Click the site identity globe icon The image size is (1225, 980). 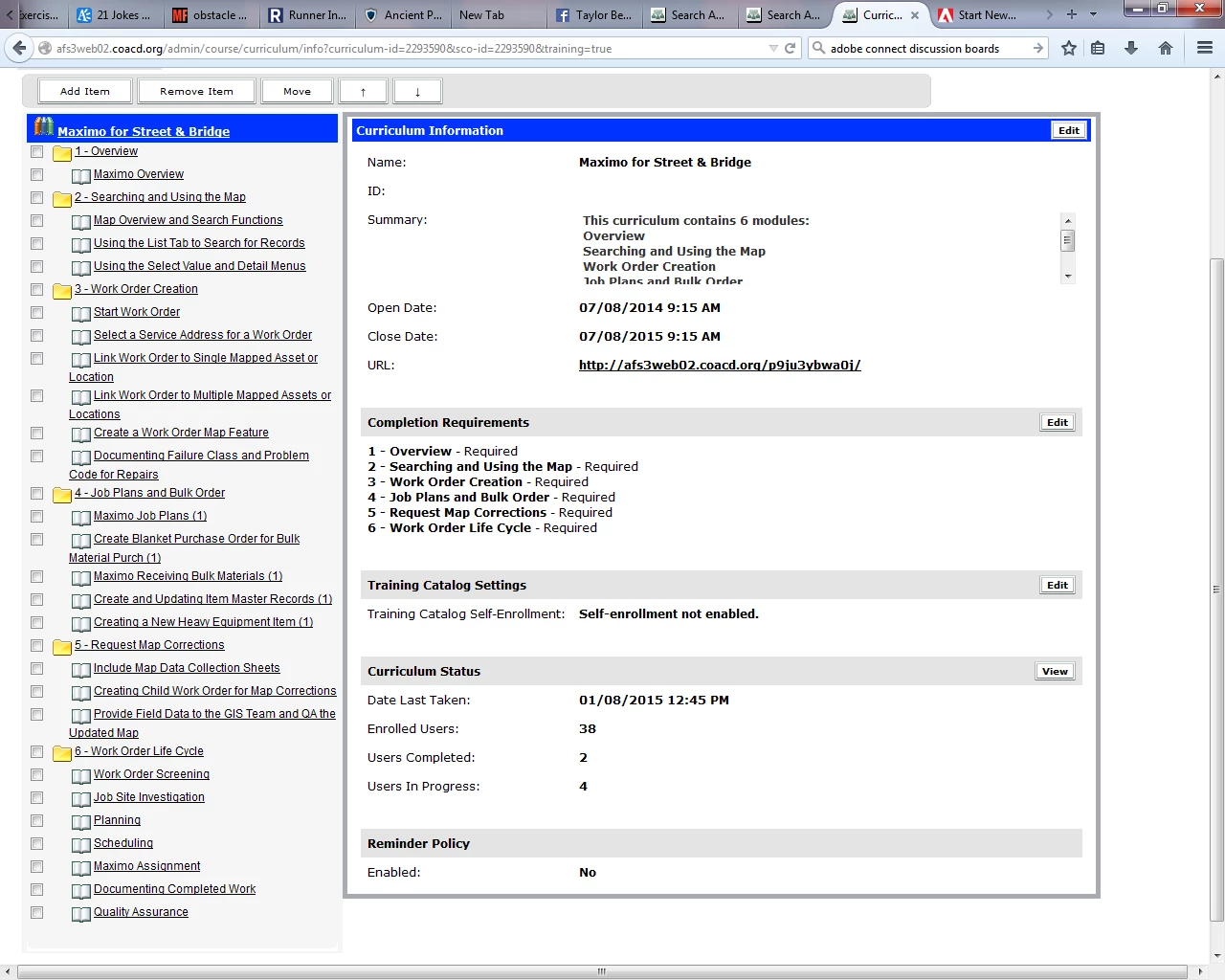click(45, 48)
